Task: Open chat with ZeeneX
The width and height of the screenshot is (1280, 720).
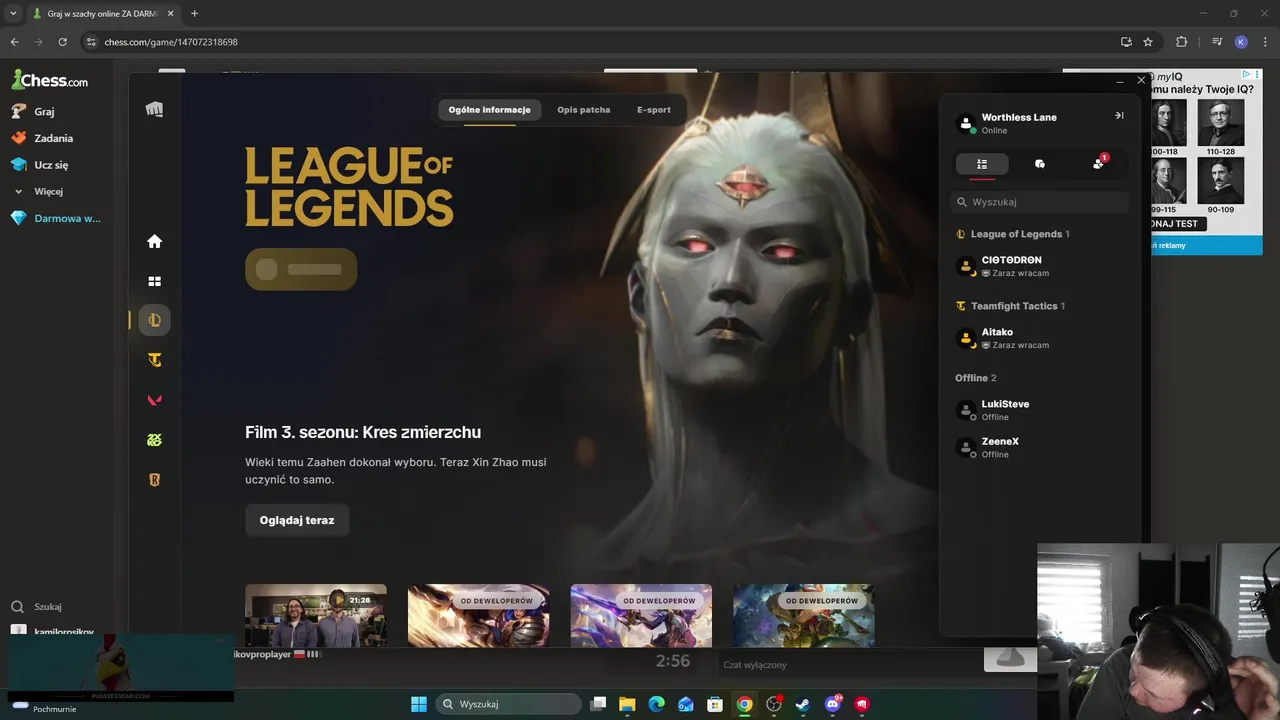Action: 1040,447
